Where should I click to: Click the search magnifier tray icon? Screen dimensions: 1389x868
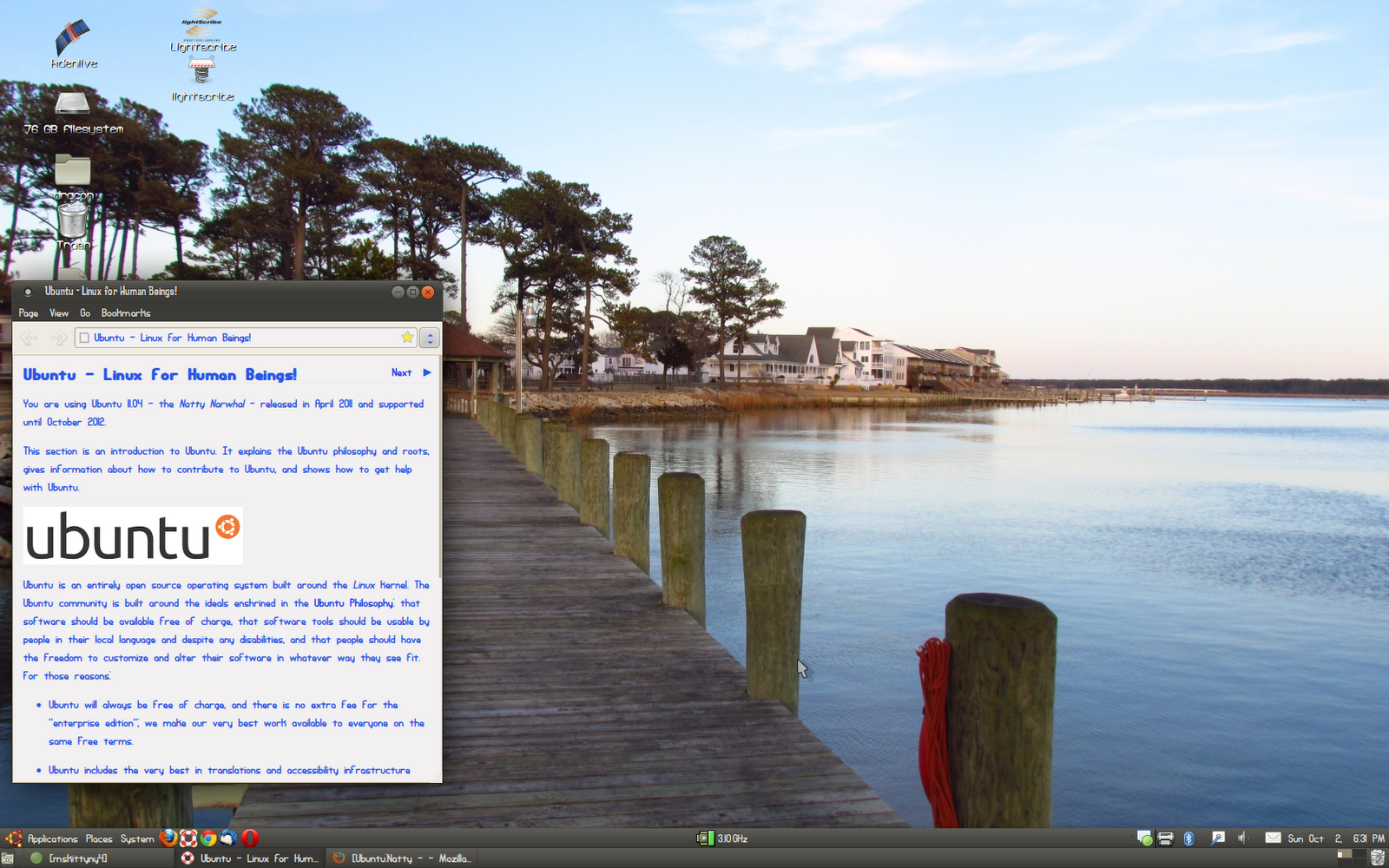1218,838
